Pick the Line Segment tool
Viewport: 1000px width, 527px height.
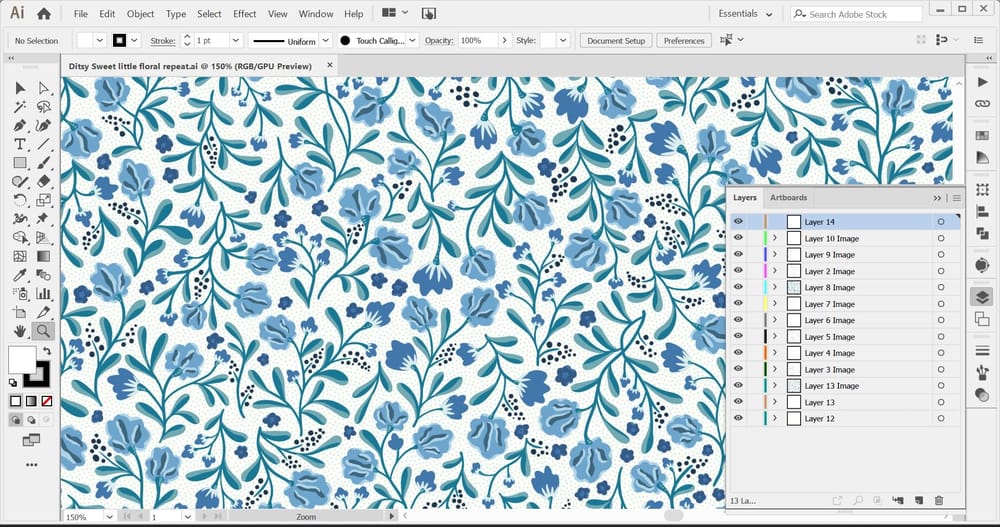[43, 144]
